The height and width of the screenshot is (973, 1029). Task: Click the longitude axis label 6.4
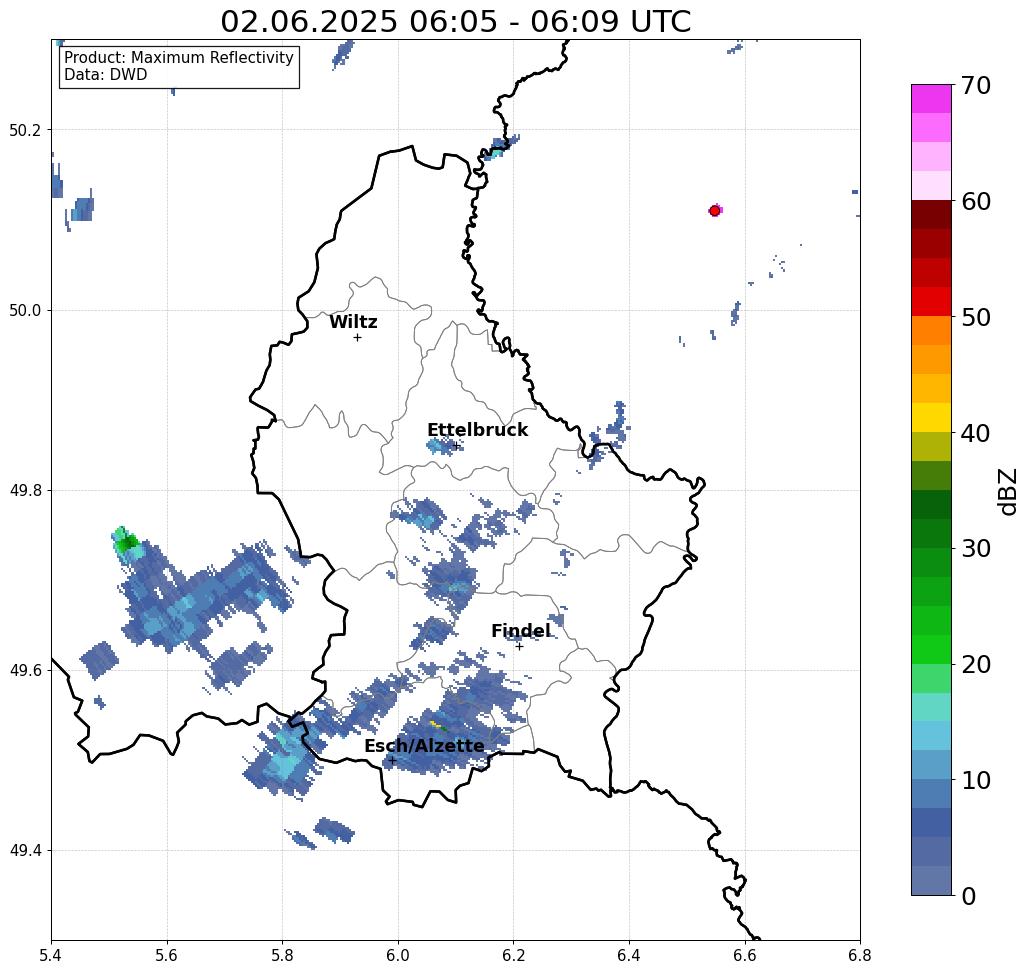tap(629, 955)
